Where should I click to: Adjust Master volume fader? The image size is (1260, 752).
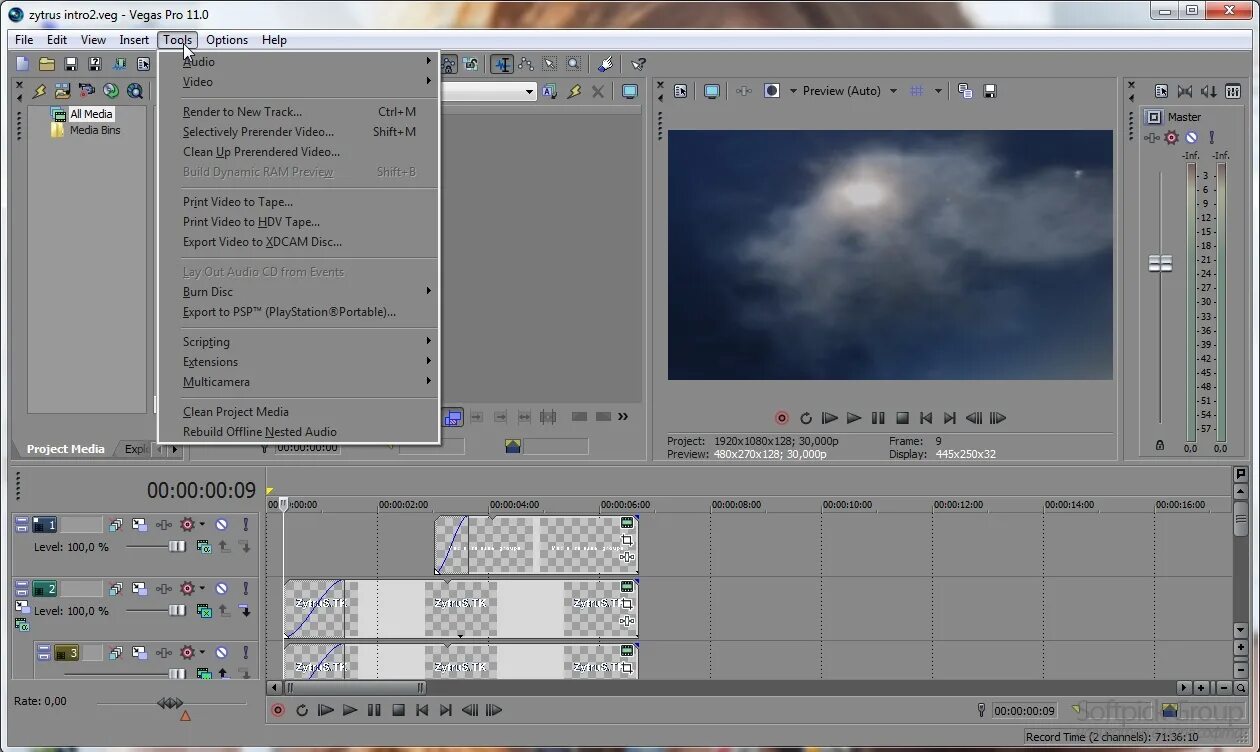pos(1160,263)
